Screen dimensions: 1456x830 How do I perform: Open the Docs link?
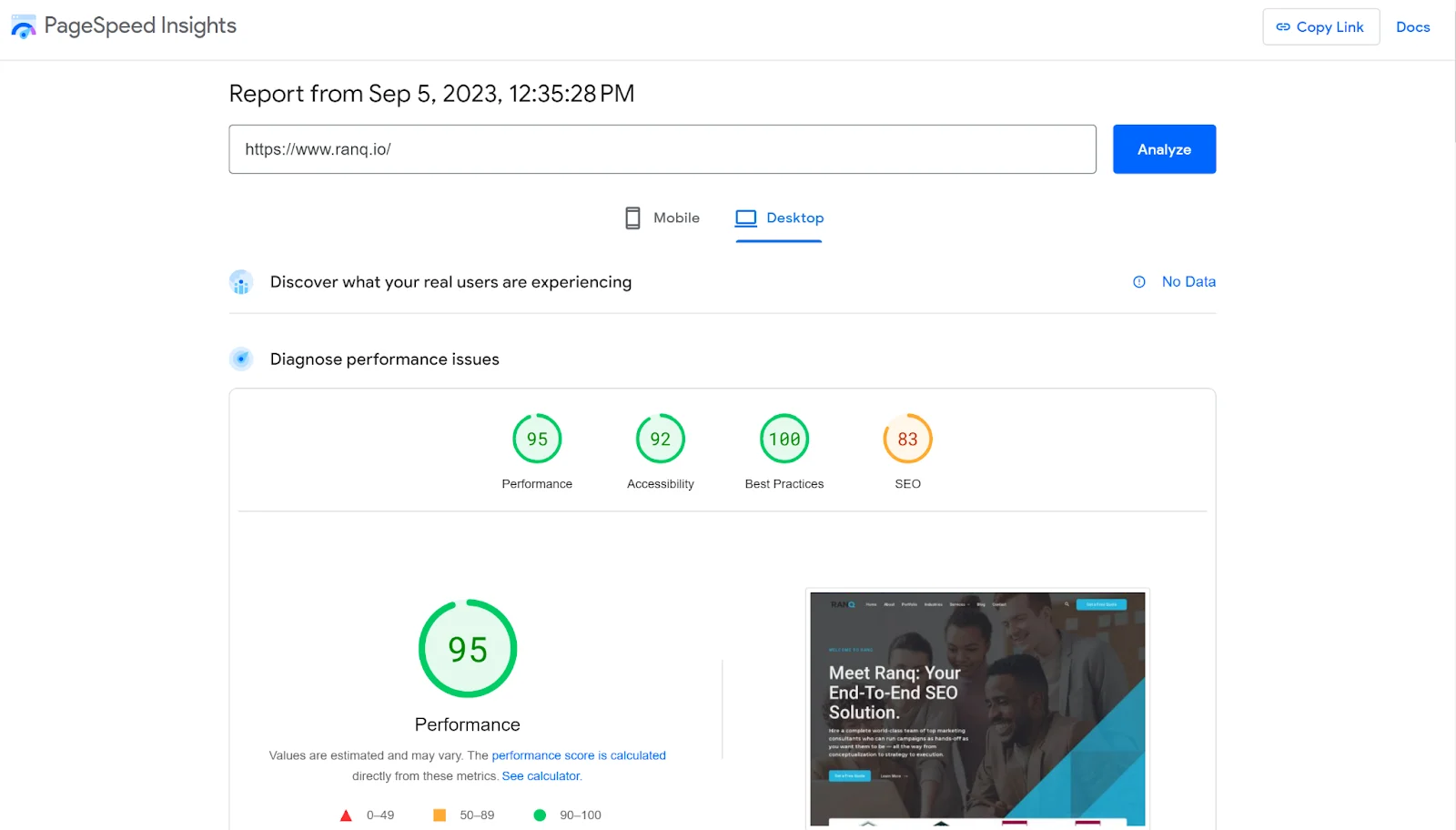[1413, 27]
